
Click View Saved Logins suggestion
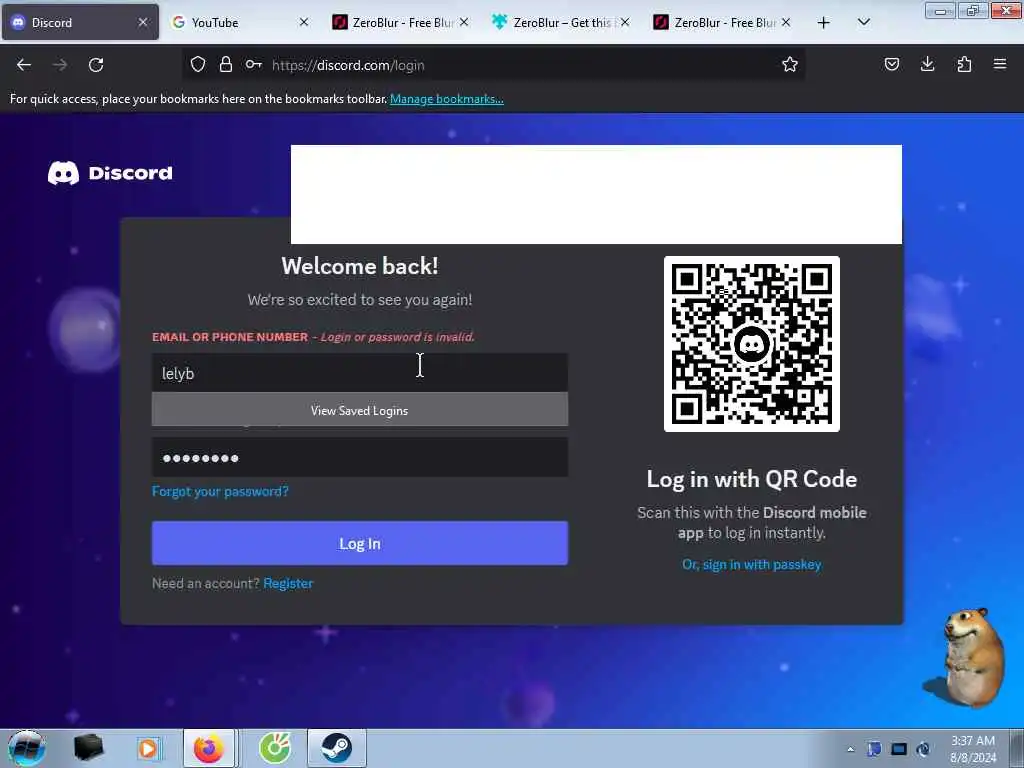click(360, 410)
